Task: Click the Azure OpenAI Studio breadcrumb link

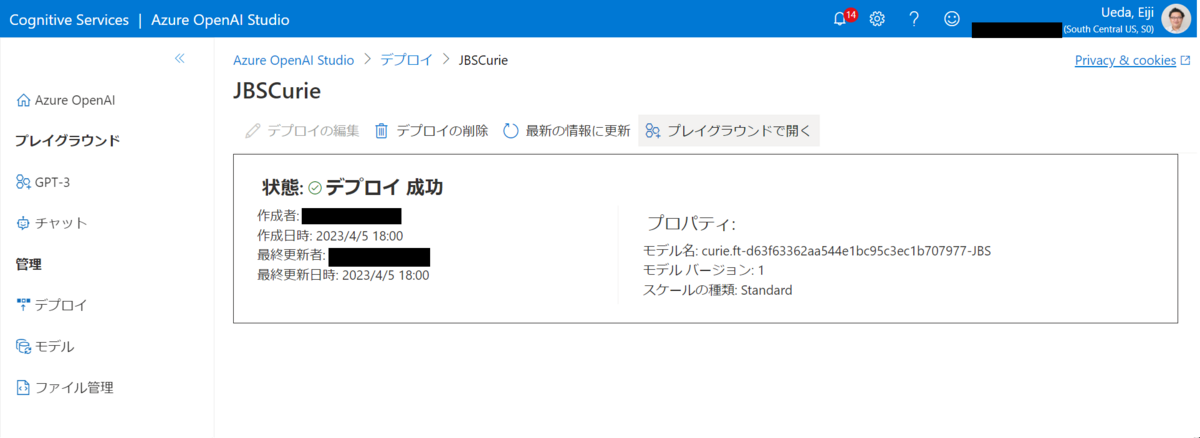Action: pyautogui.click(x=294, y=60)
